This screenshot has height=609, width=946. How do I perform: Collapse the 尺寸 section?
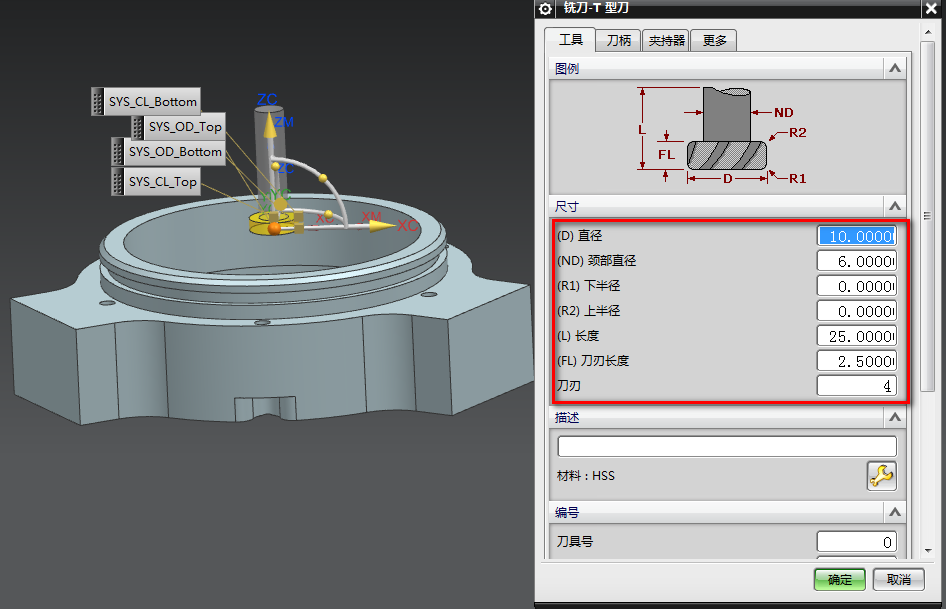tap(894, 206)
